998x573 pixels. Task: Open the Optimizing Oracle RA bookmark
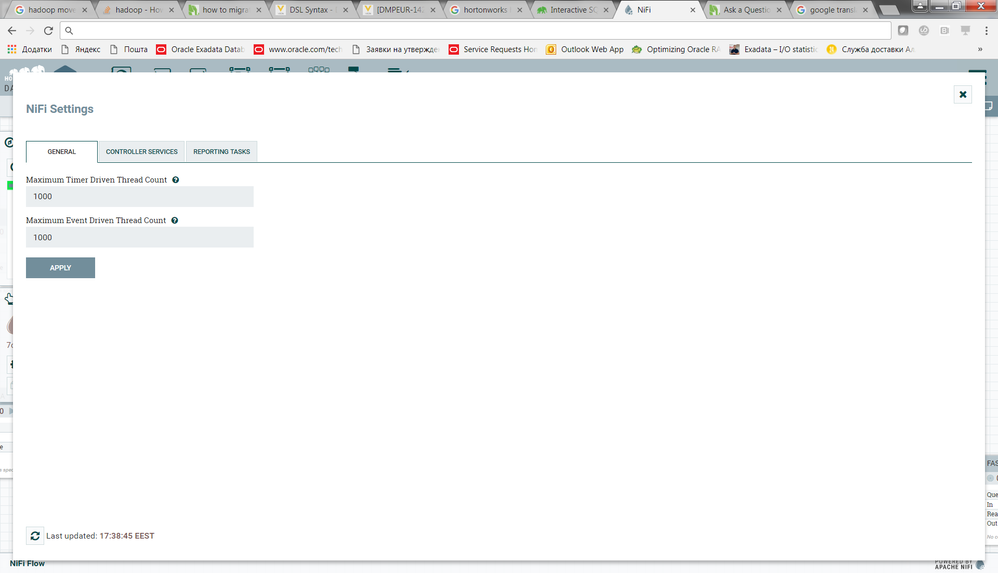[x=676, y=49]
